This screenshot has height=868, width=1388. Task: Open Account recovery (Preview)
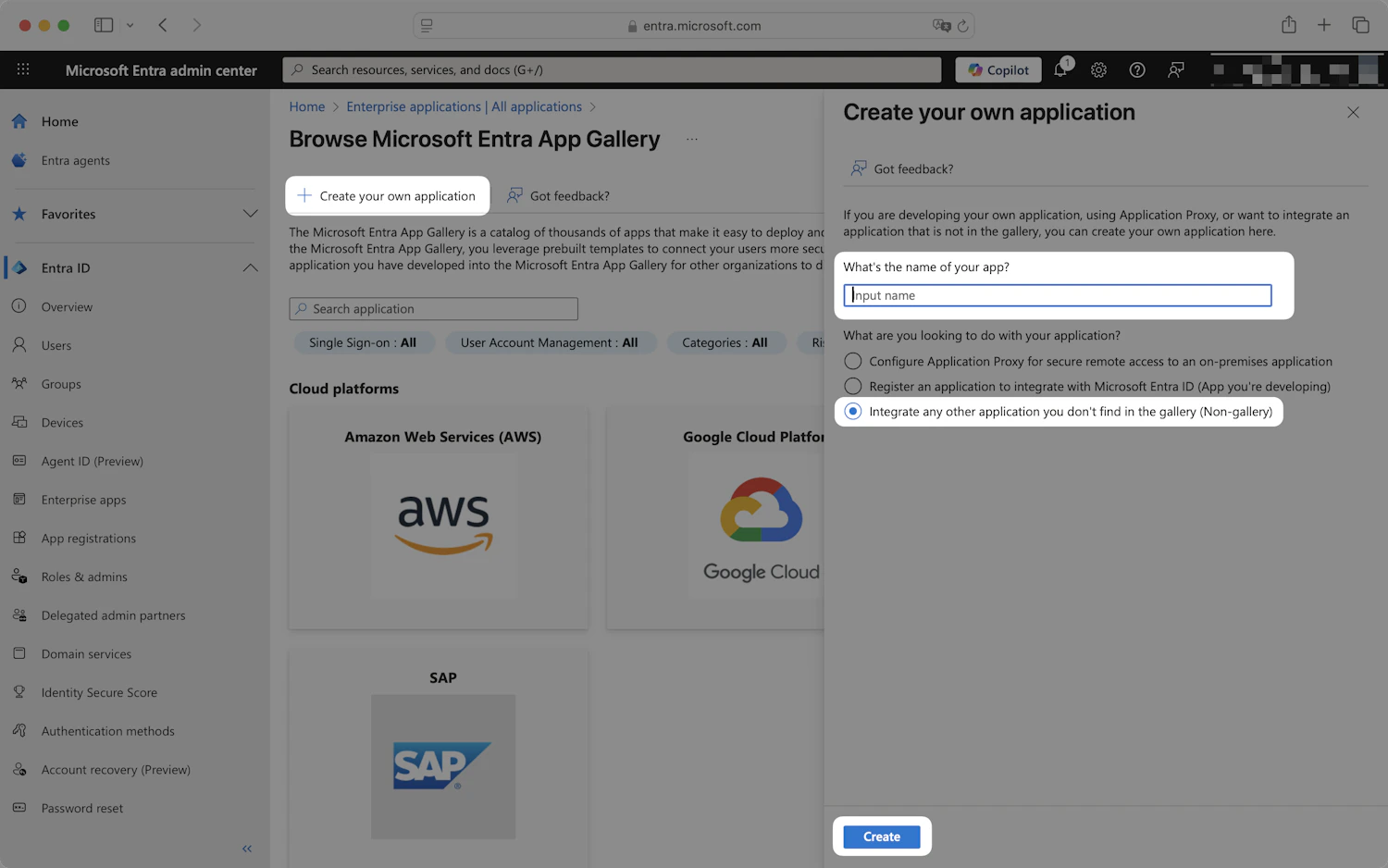(116, 770)
